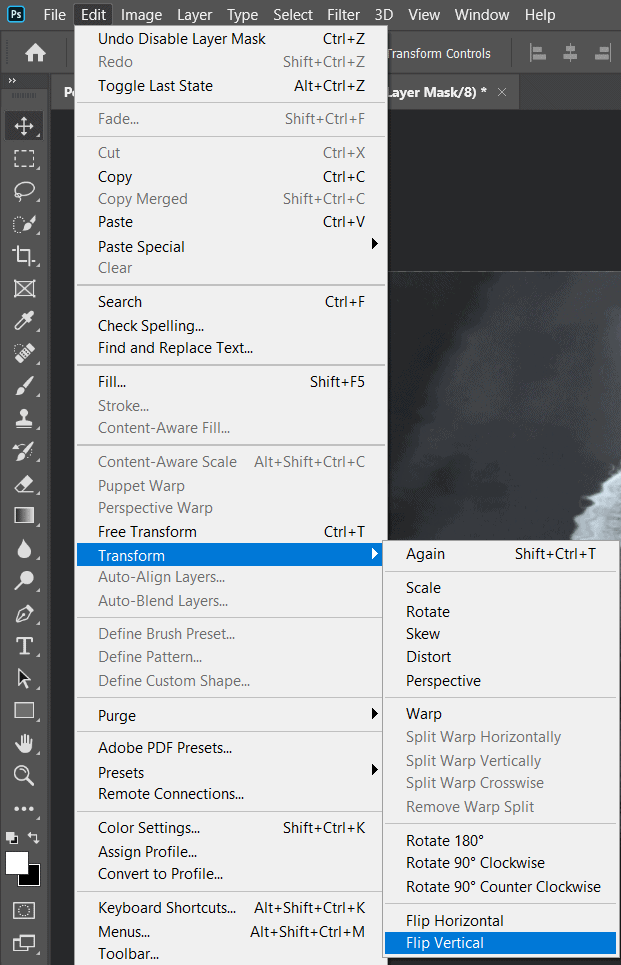This screenshot has width=621, height=965.
Task: Select the Hand tool
Action: pos(24,743)
